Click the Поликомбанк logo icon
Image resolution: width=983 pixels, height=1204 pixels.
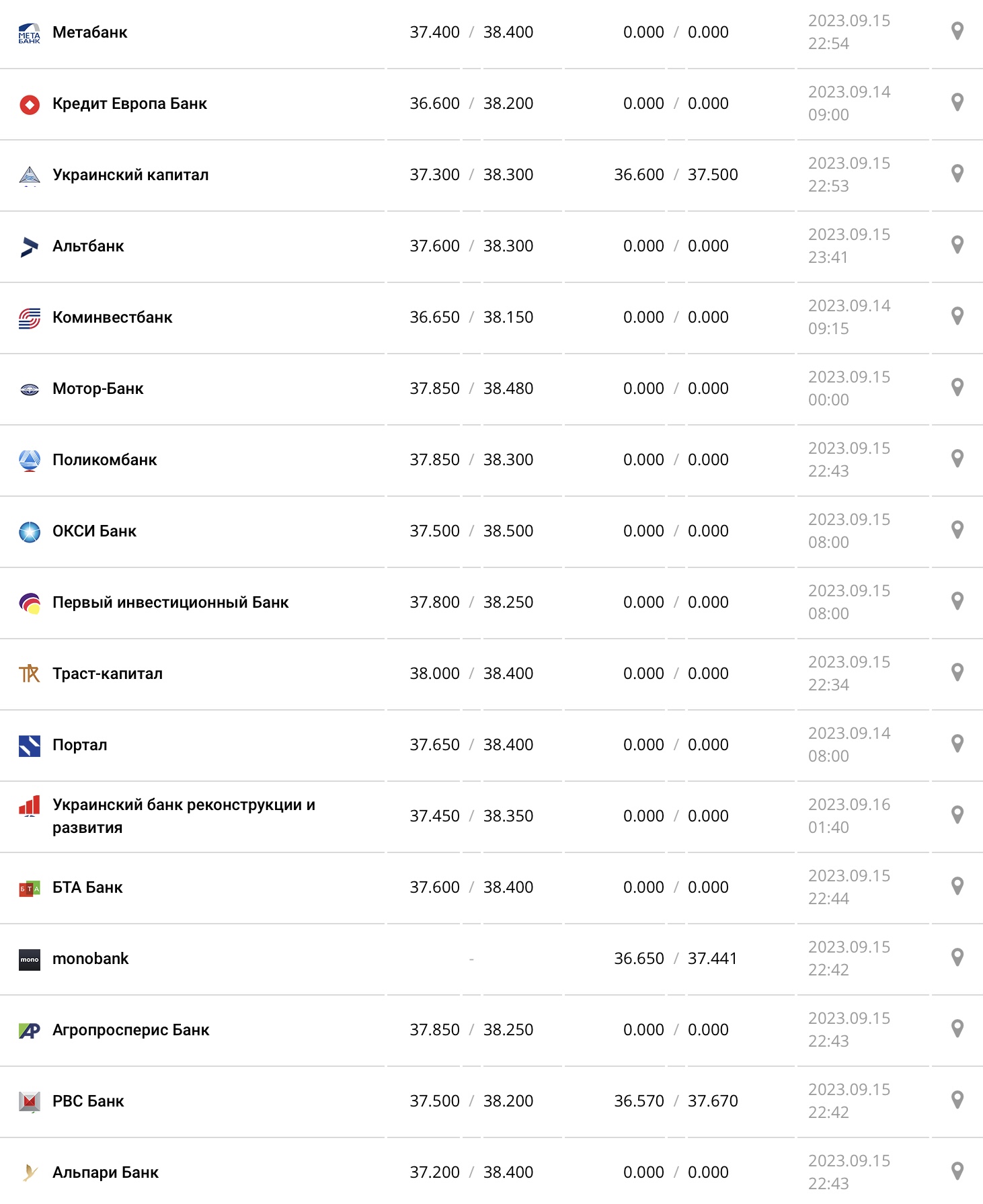click(x=28, y=459)
